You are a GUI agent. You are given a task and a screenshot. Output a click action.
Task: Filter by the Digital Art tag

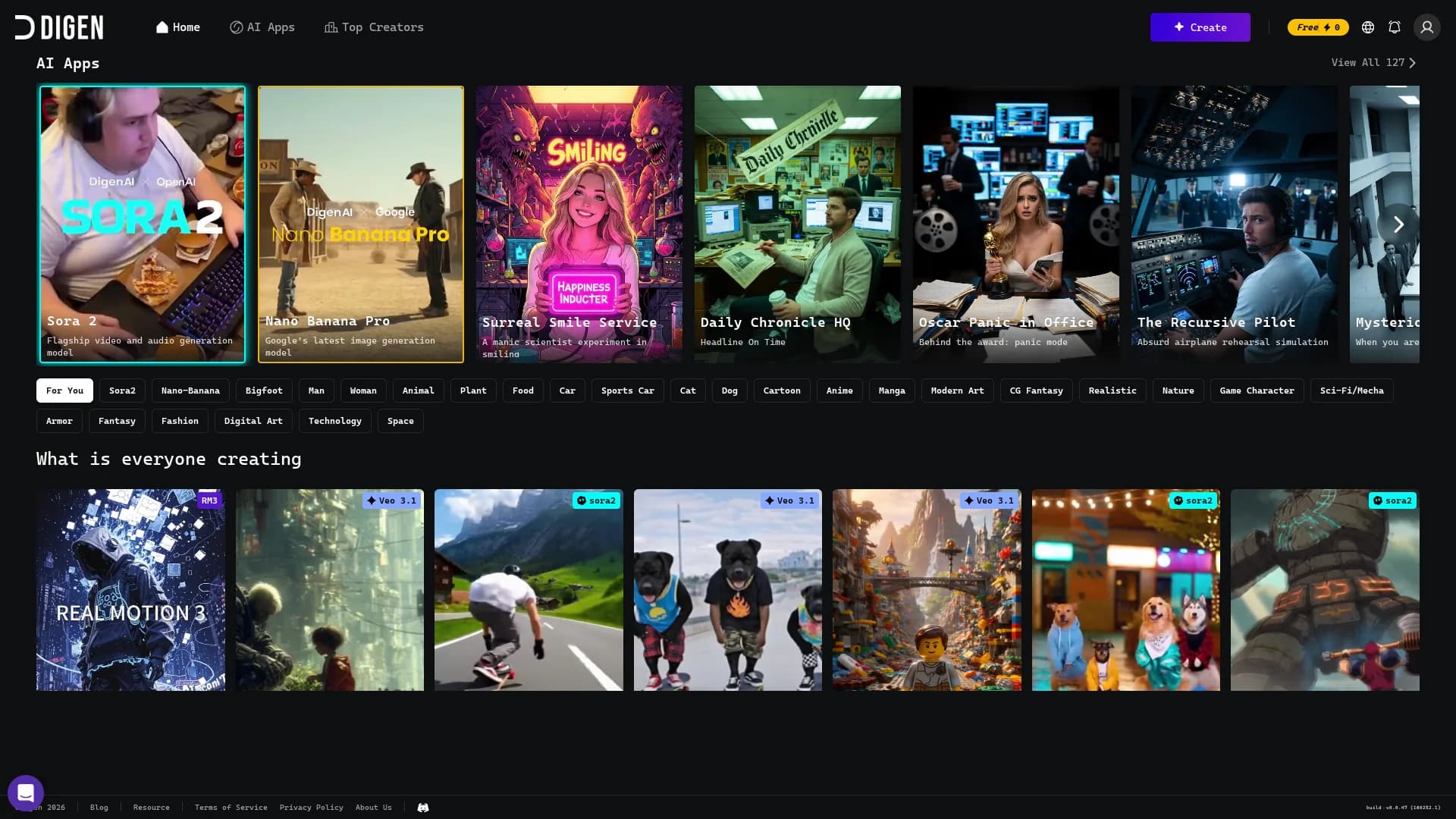253,421
